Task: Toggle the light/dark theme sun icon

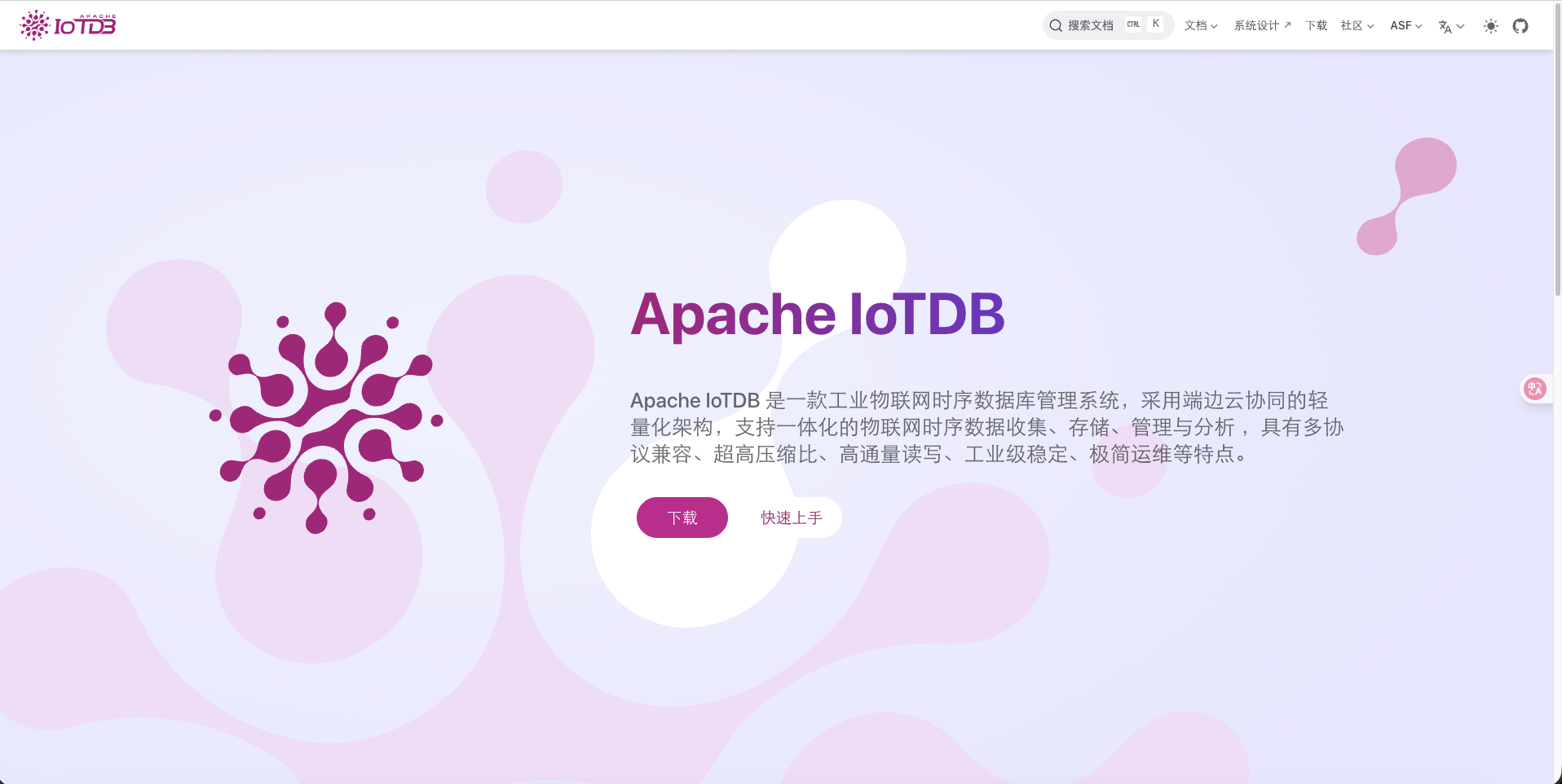Action: 1491,26
